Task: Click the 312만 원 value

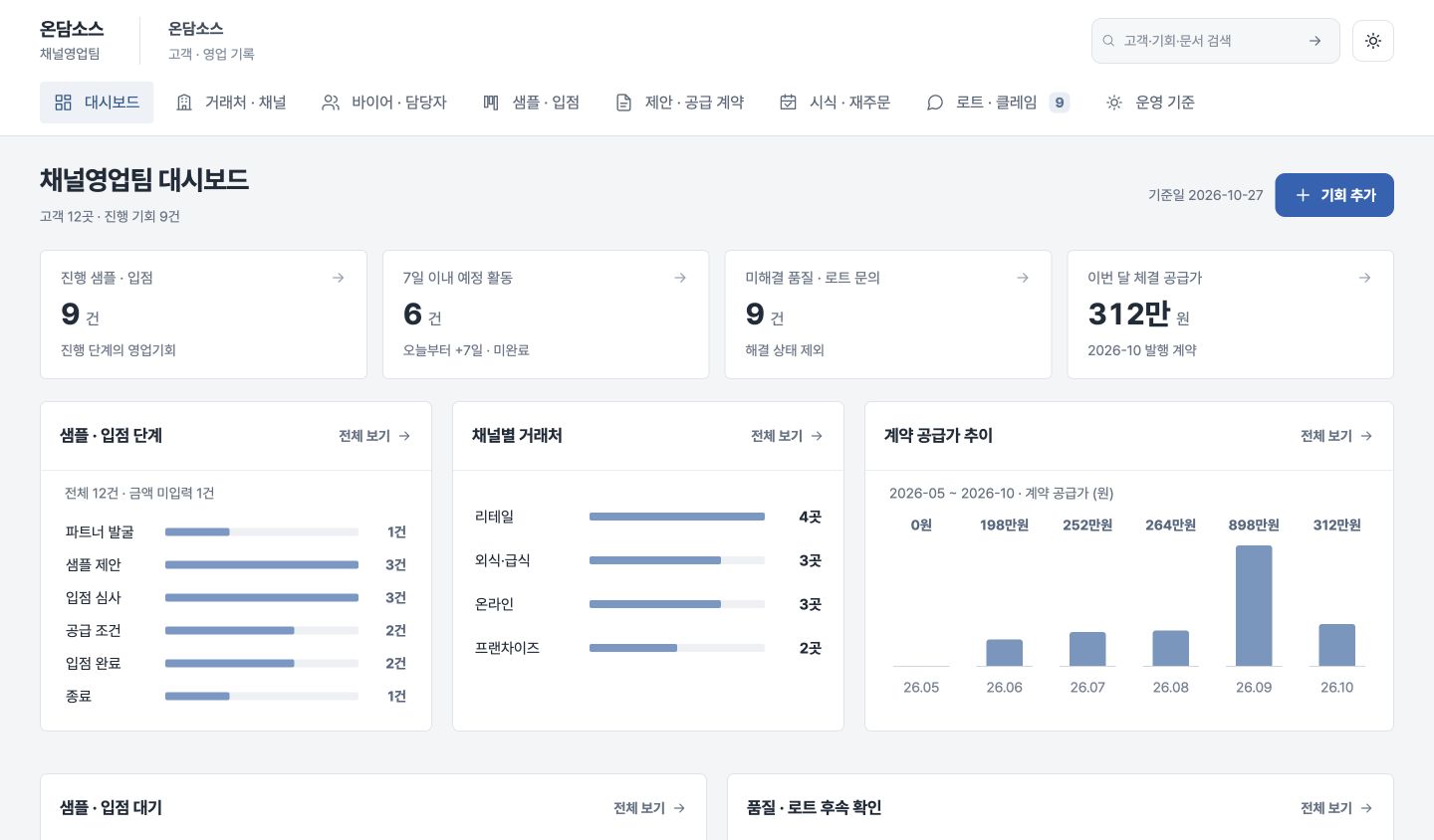Action: 1139,315
